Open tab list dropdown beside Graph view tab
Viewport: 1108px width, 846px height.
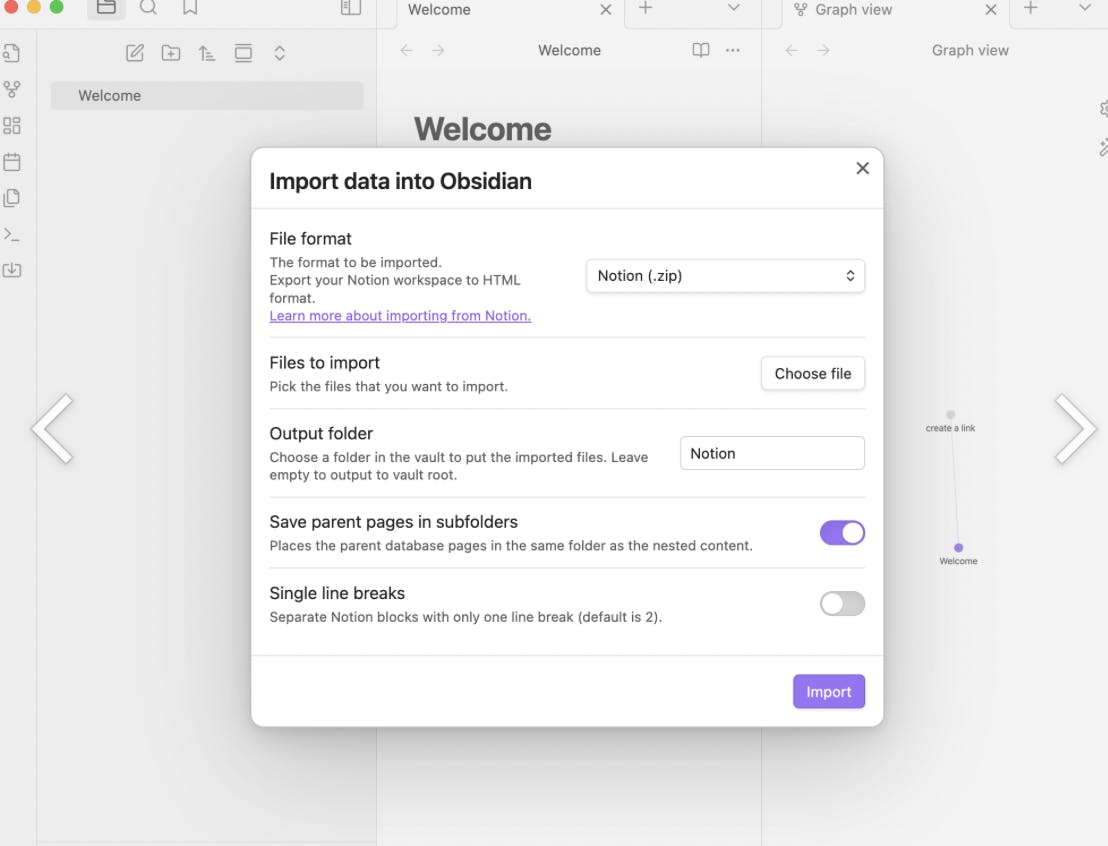(x=1085, y=9)
